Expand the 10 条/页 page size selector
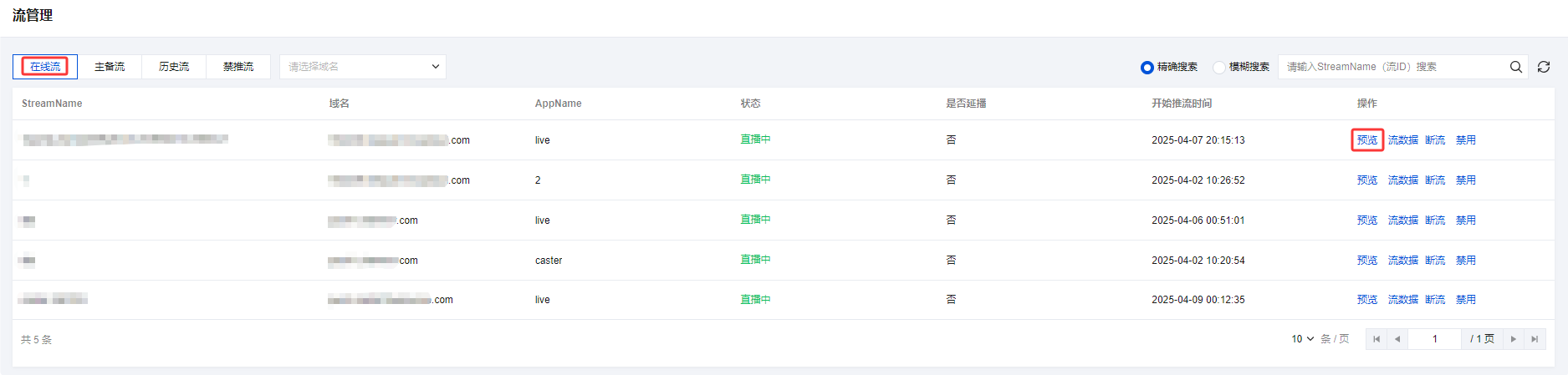Viewport: 1568px width, 375px height. click(1302, 339)
